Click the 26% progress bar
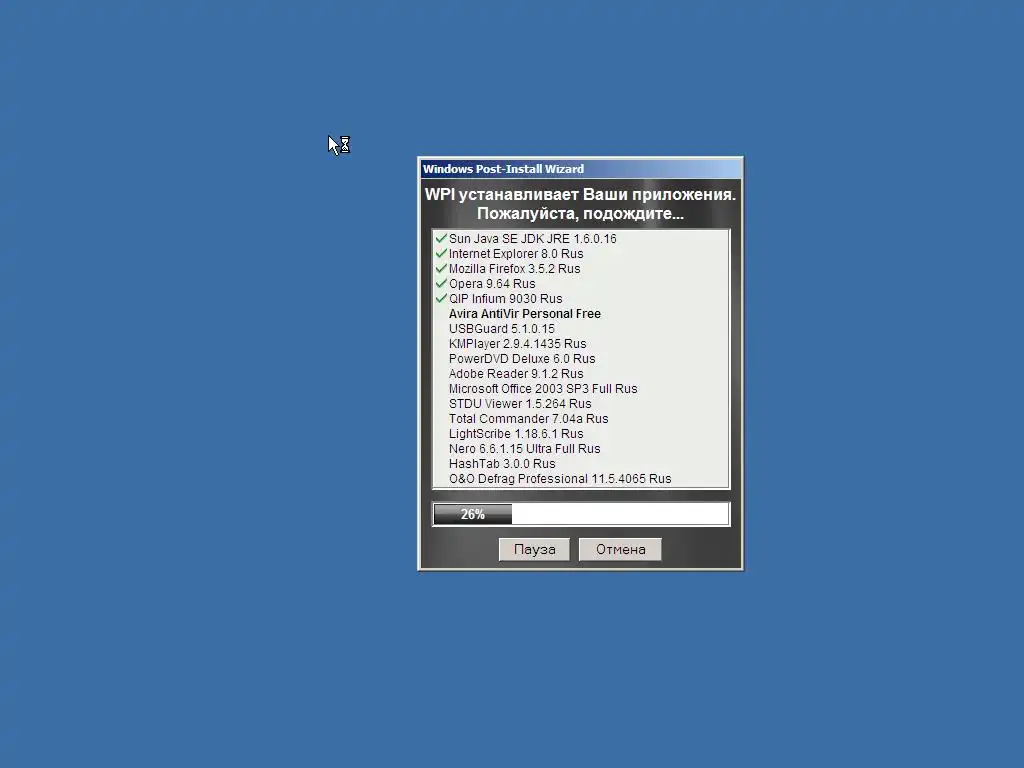This screenshot has width=1024, height=768. click(581, 514)
